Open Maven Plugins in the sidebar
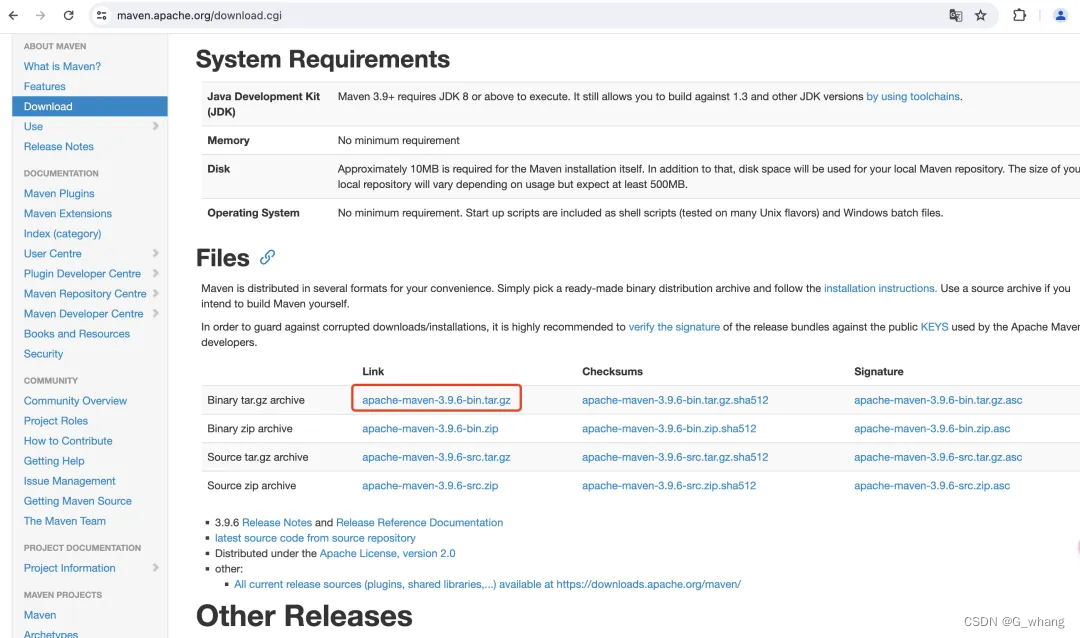Image resolution: width=1080 pixels, height=638 pixels. coord(59,194)
